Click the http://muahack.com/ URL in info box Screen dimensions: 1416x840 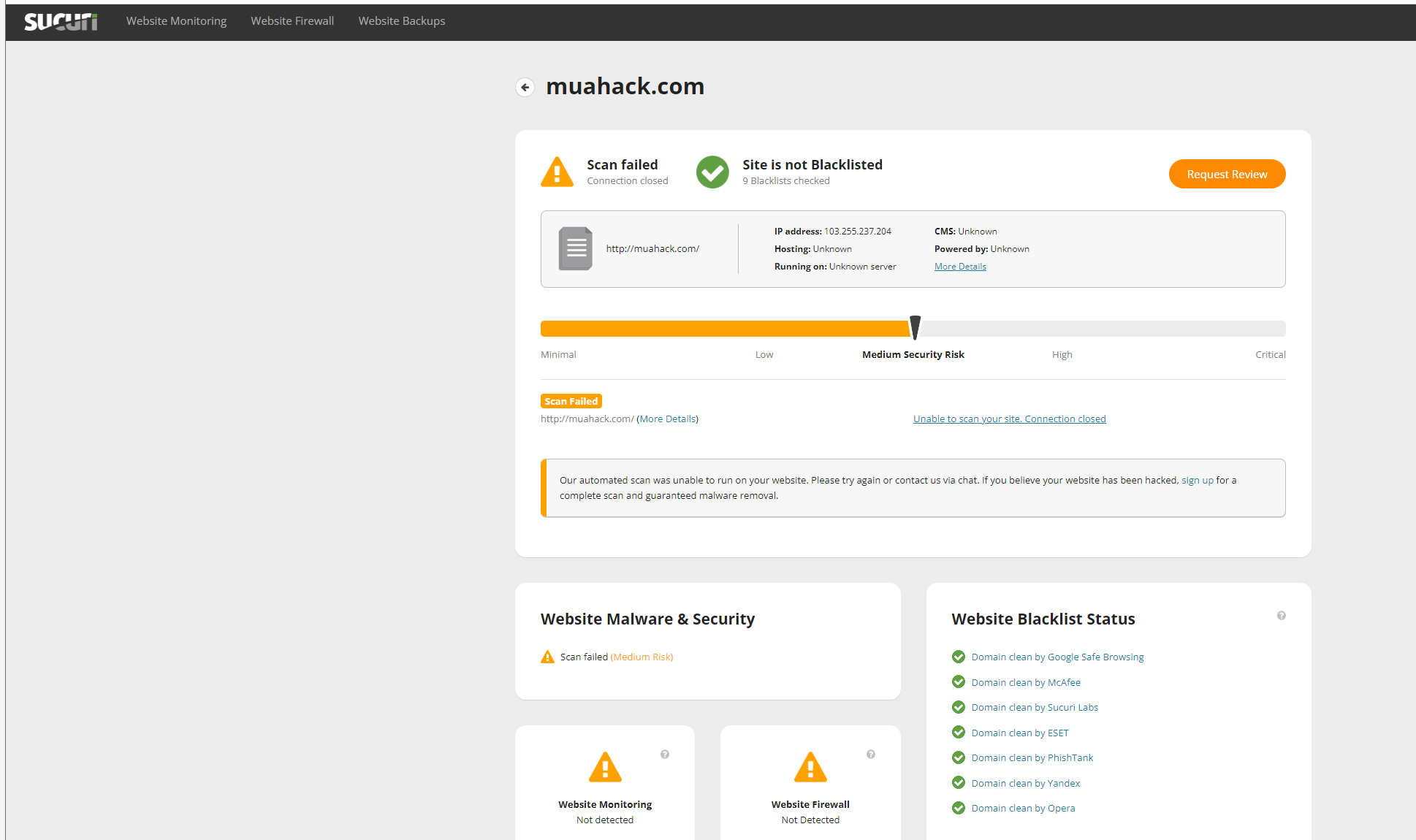pyautogui.click(x=652, y=249)
